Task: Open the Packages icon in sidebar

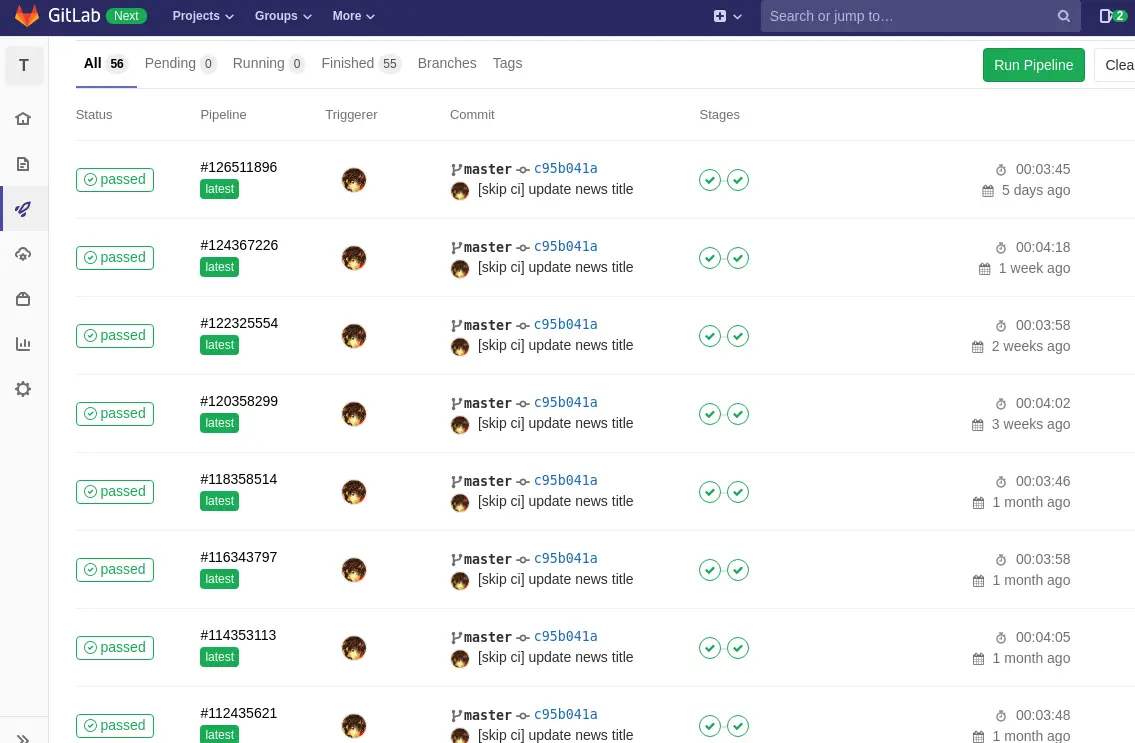Action: (23, 299)
